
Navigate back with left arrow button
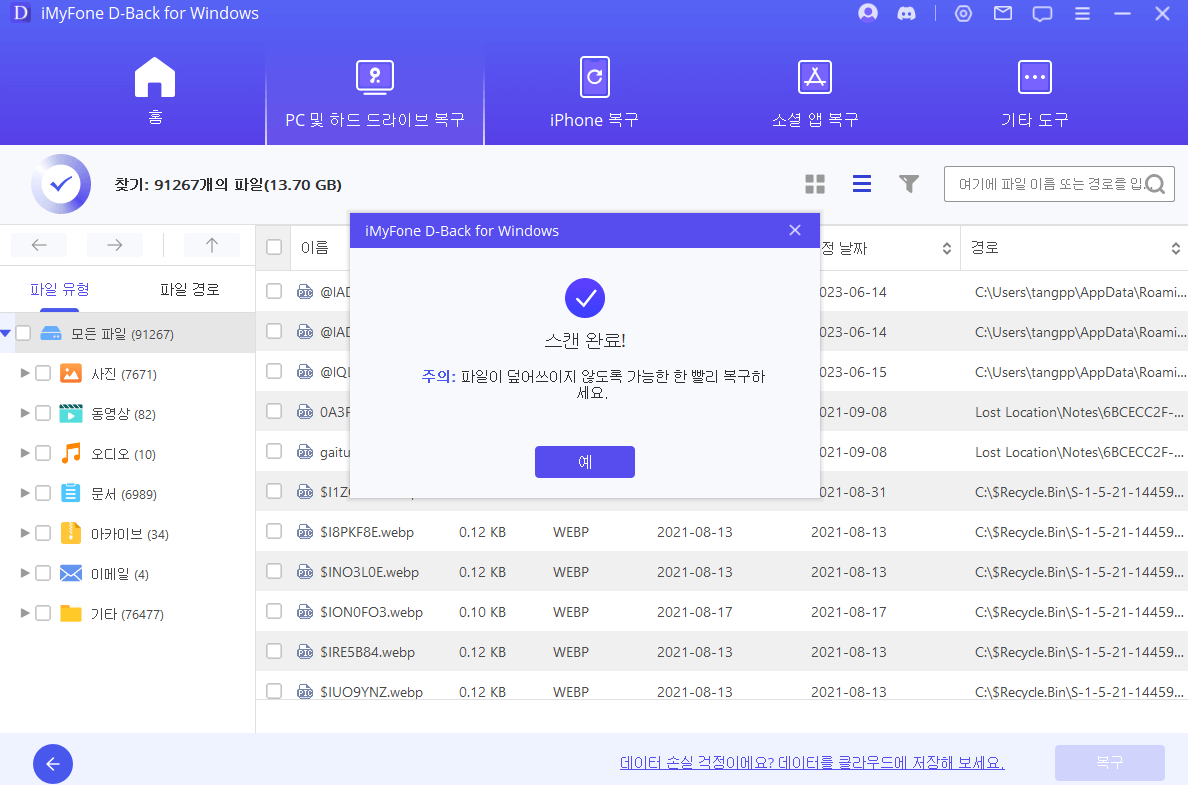tap(39, 245)
